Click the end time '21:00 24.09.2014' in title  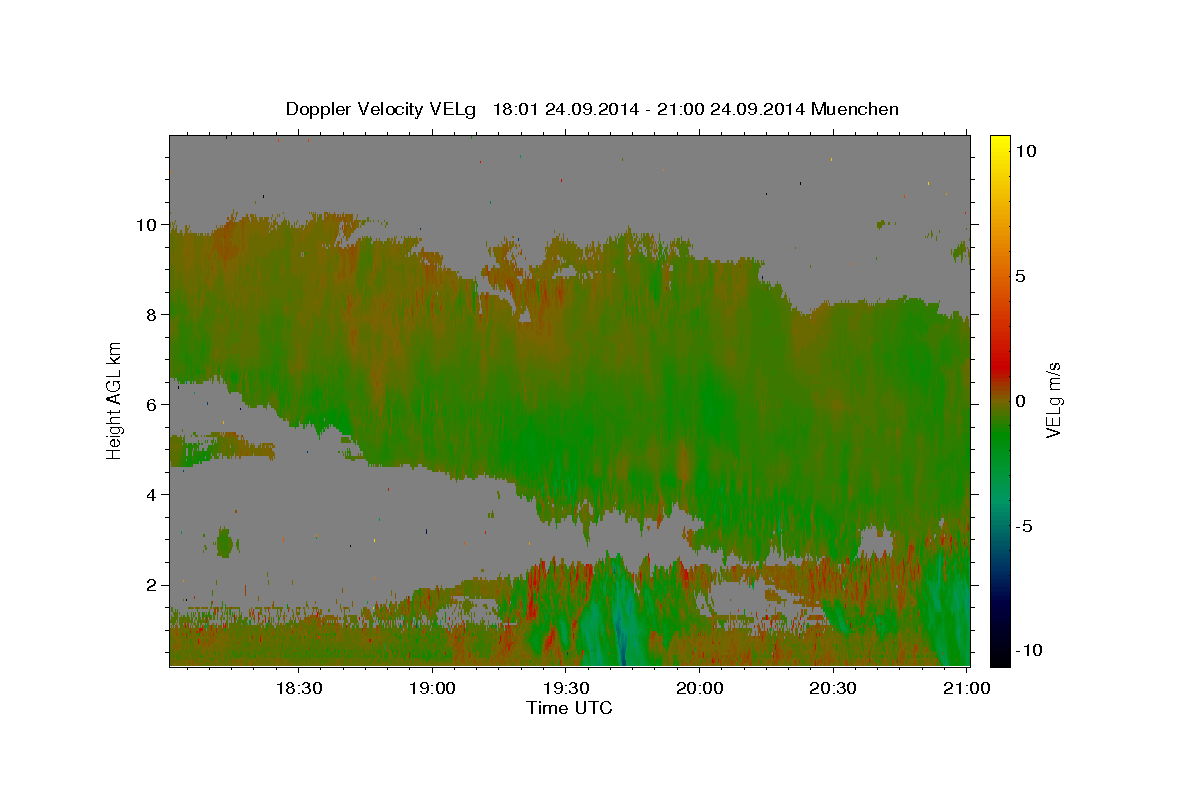pyautogui.click(x=730, y=109)
